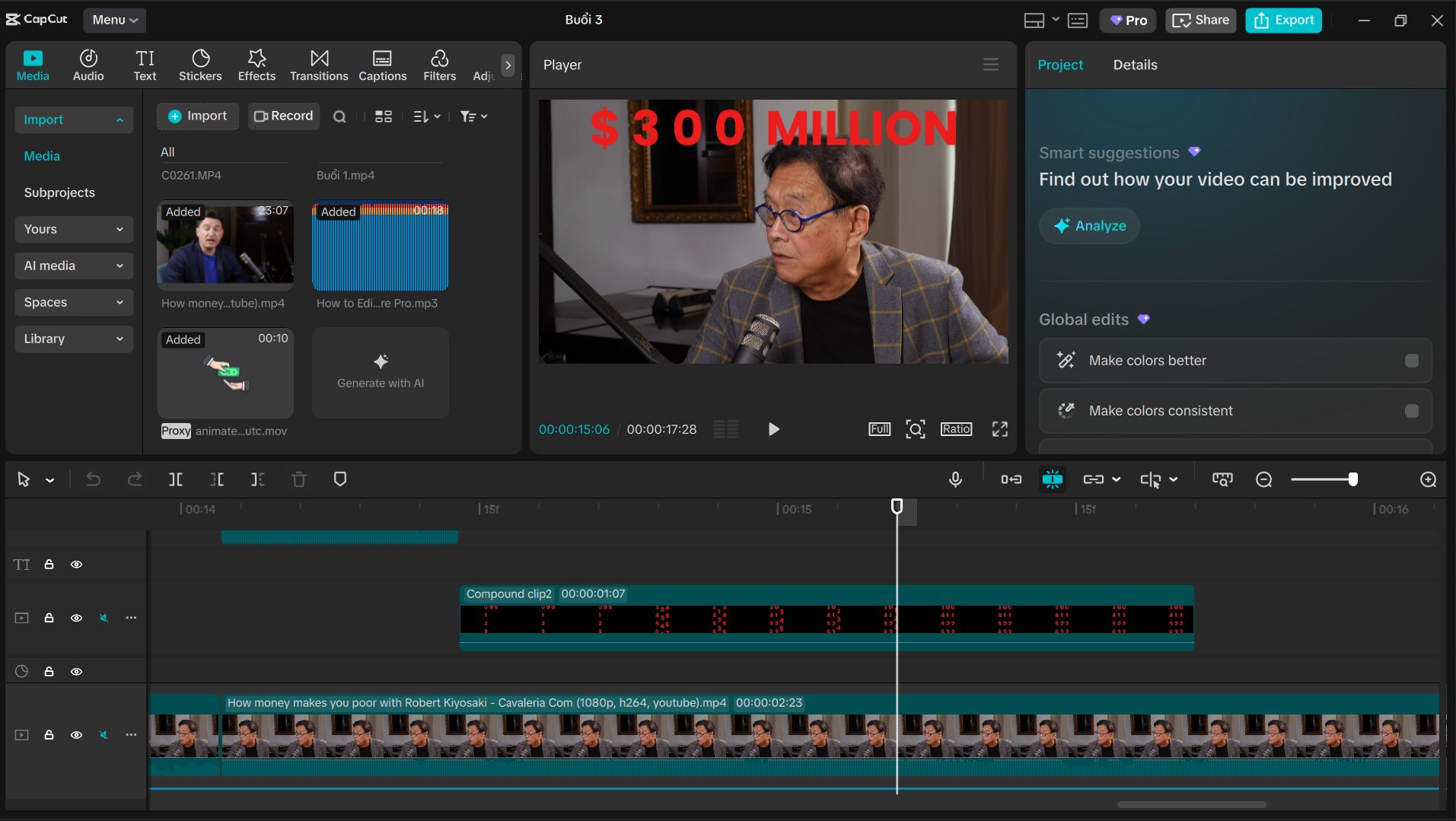Screen dimensions: 1456x821
Task: Click the search icon in the media panel
Action: coord(339,116)
